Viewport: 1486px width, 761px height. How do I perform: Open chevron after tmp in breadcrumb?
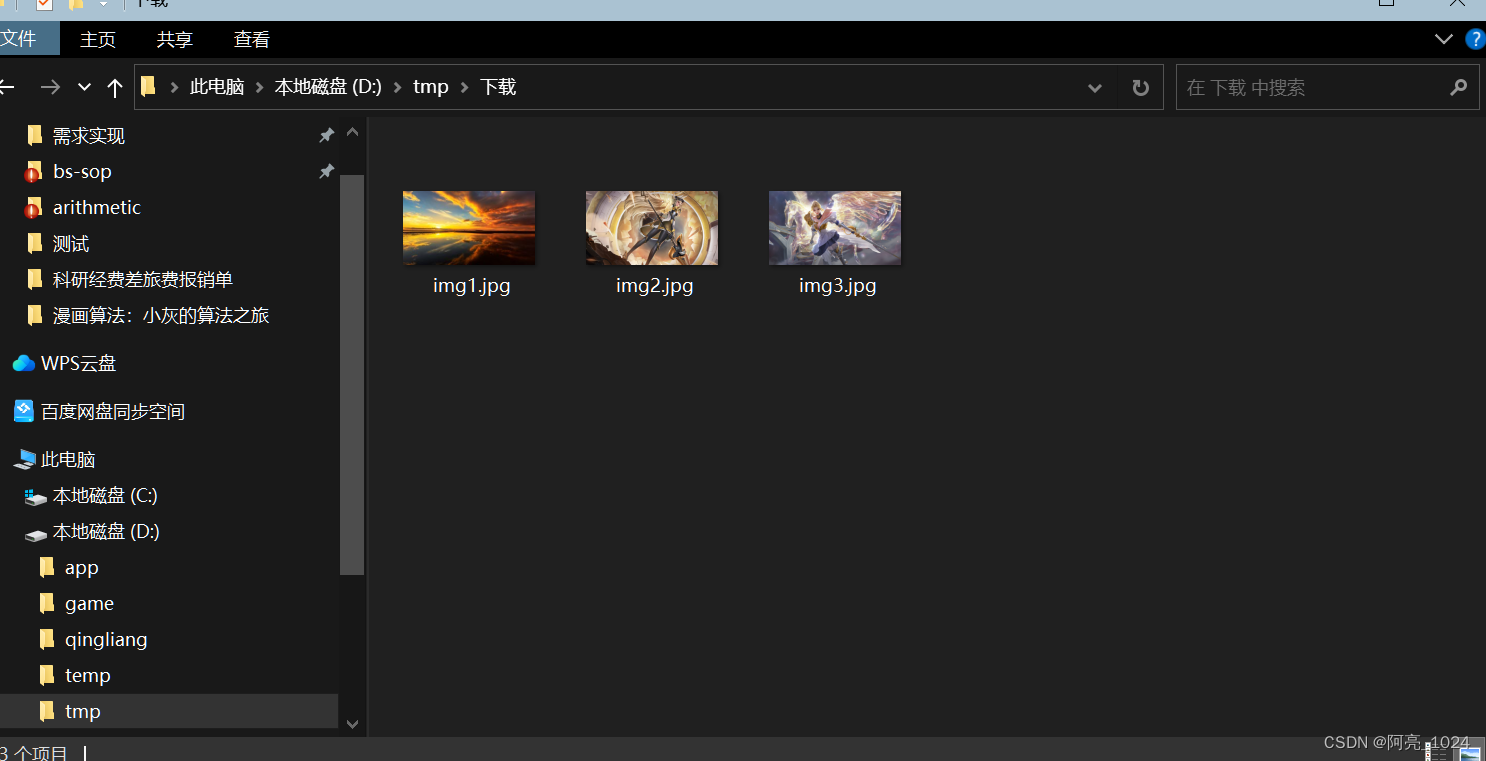coord(464,87)
